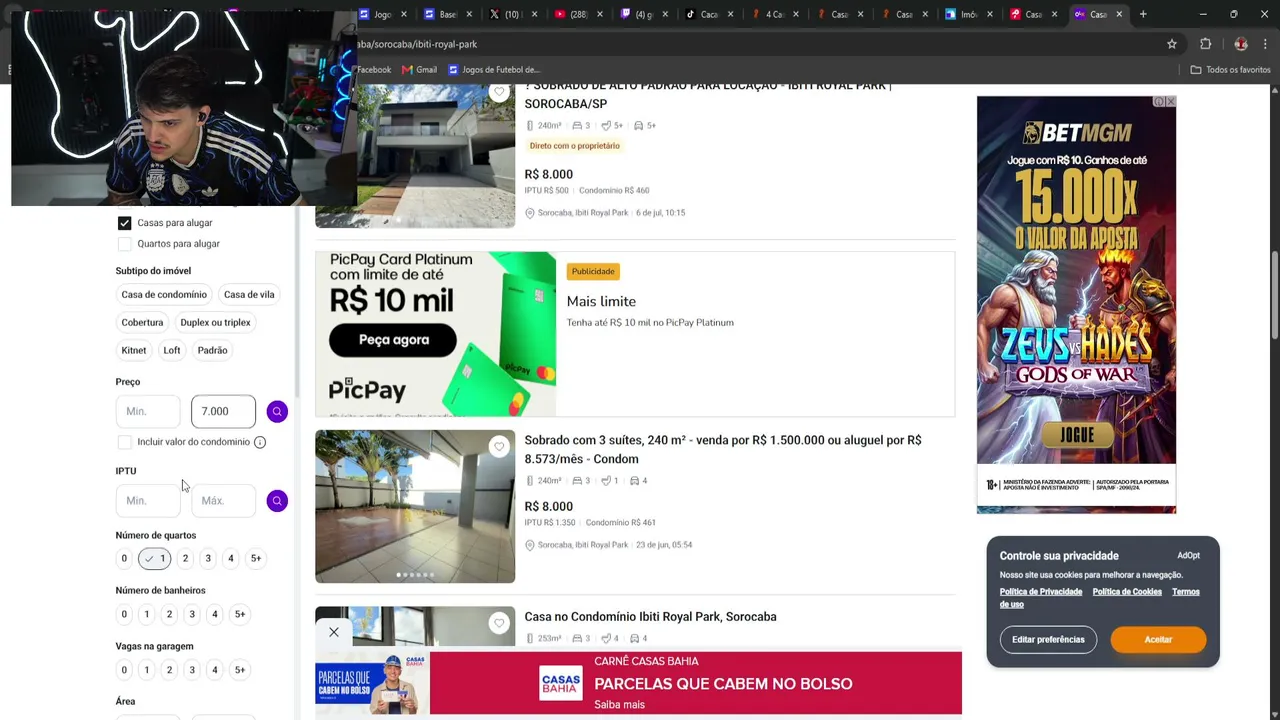Image resolution: width=1280 pixels, height=720 pixels.
Task: Favorite the Sobrado com 3 suítes listing
Action: click(499, 446)
